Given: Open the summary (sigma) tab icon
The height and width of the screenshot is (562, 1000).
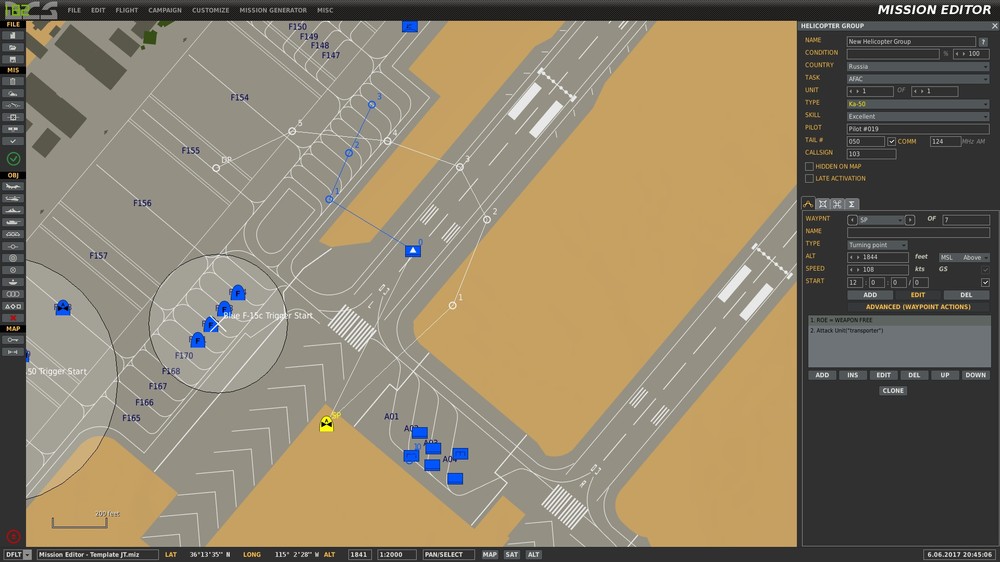Looking at the screenshot, I should (851, 204).
